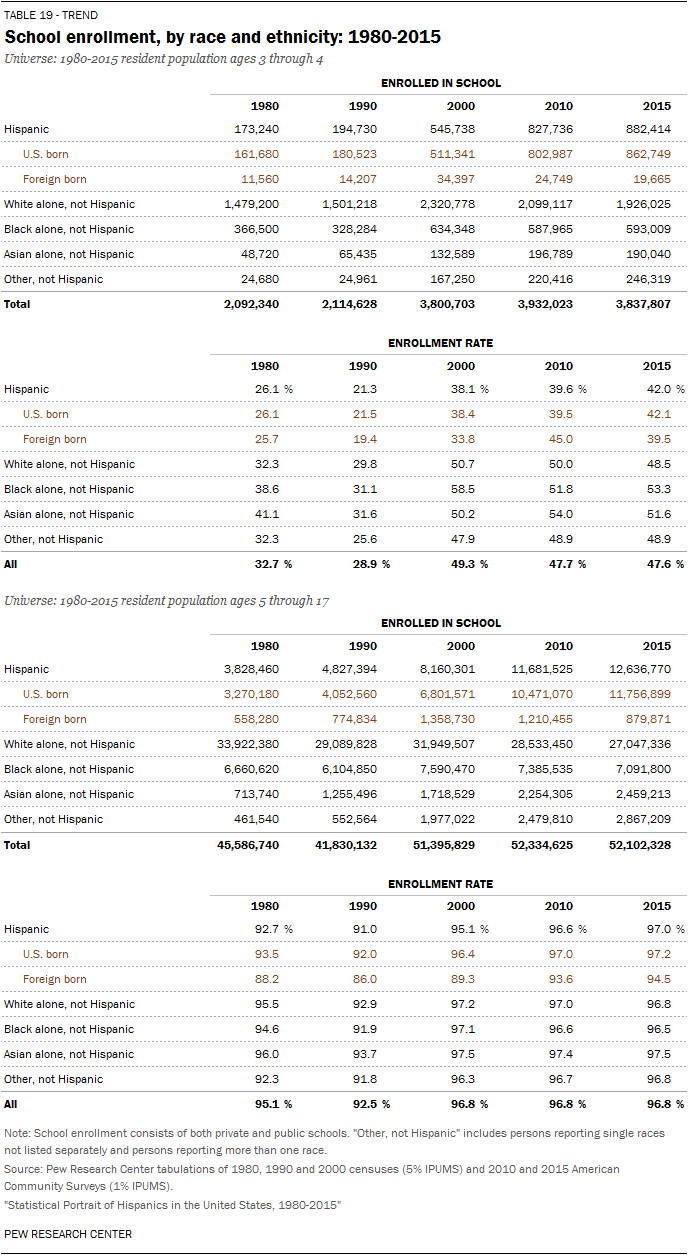
Task: Click the "TABLE 19 - TREND" label
Action: click(48, 15)
